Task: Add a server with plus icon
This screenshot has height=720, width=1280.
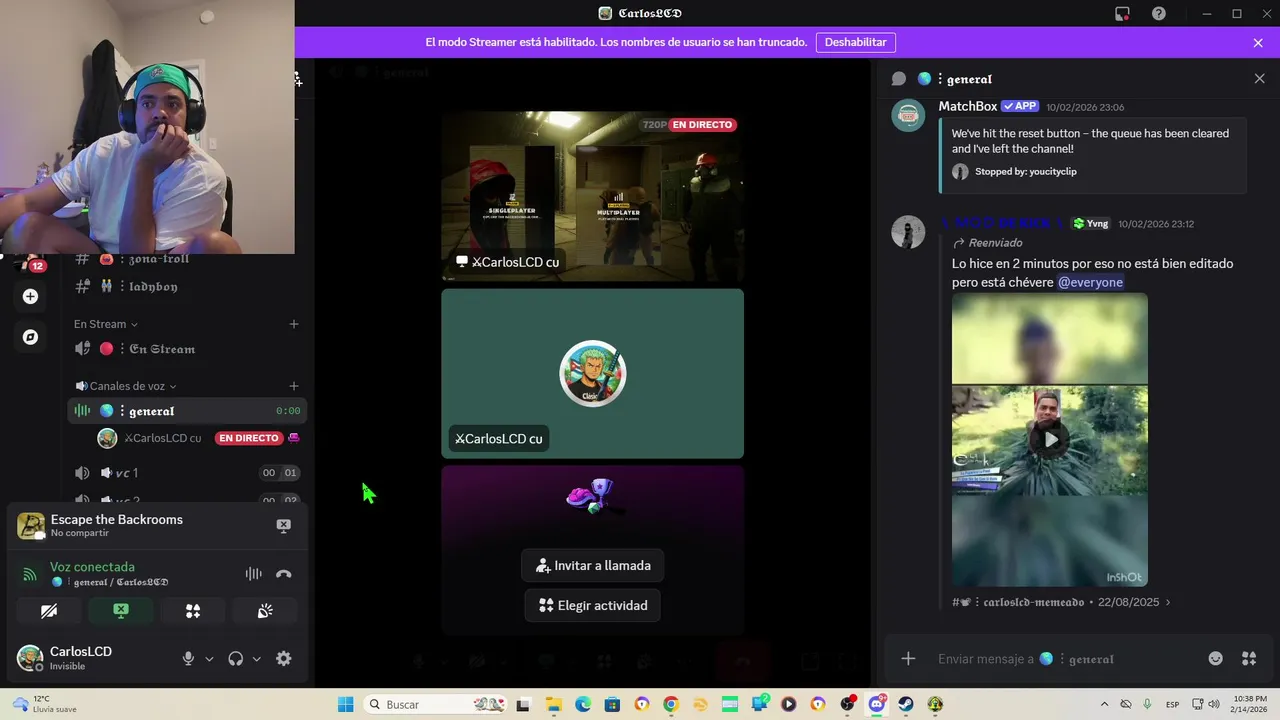Action: 30,297
